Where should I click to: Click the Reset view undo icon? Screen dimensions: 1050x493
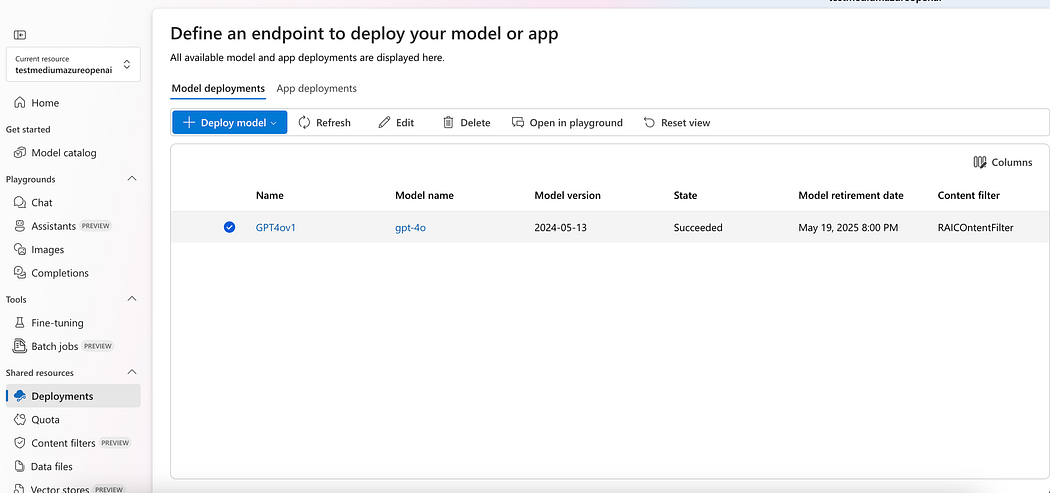coord(649,123)
